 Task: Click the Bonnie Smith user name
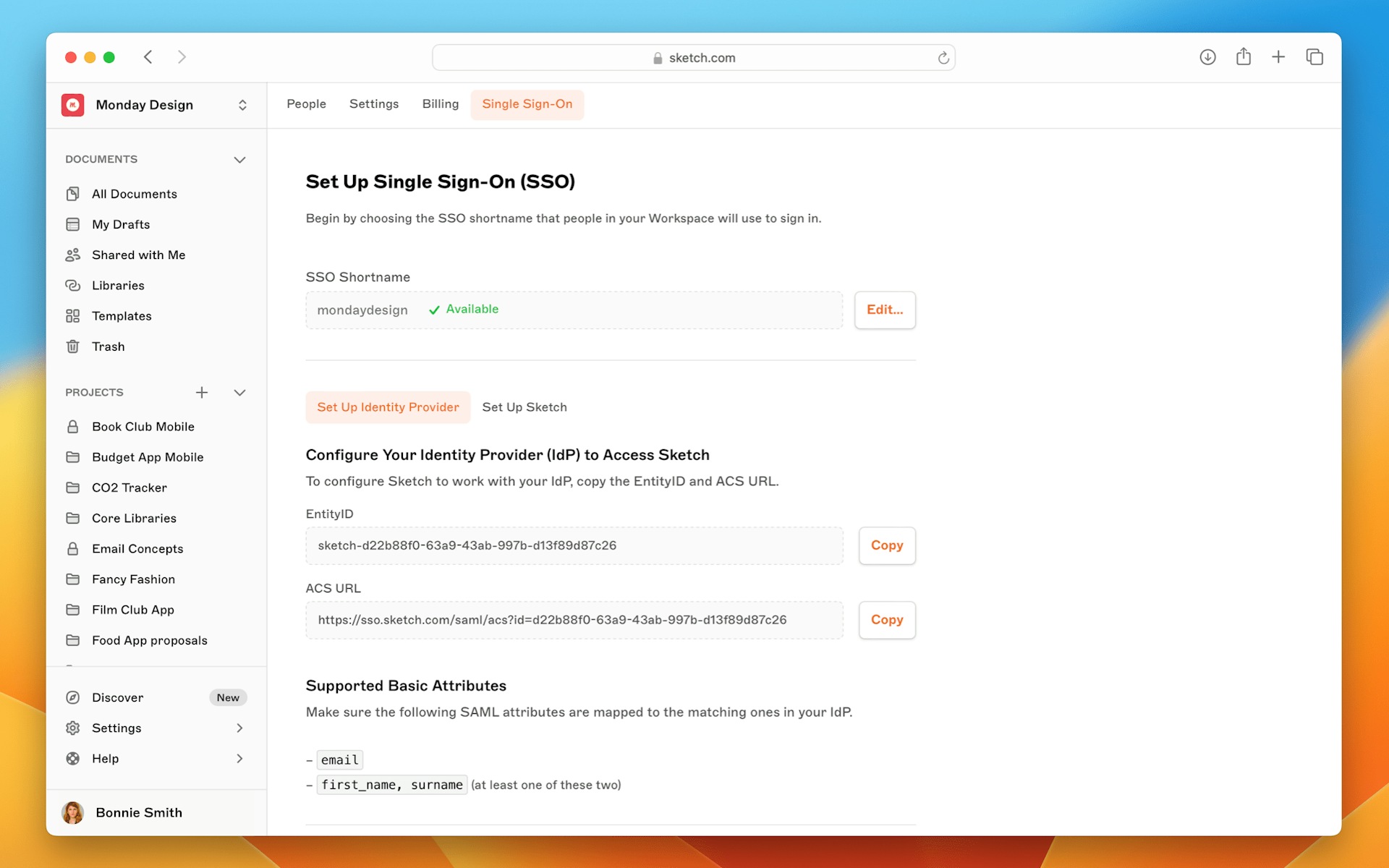click(139, 812)
